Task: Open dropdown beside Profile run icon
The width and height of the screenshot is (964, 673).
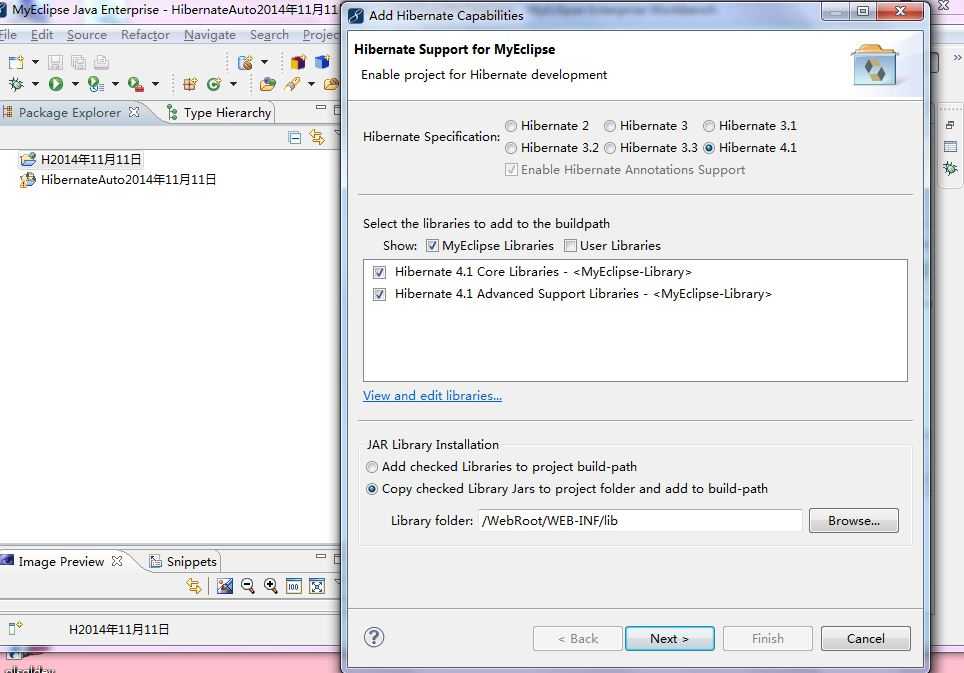Action: point(115,84)
